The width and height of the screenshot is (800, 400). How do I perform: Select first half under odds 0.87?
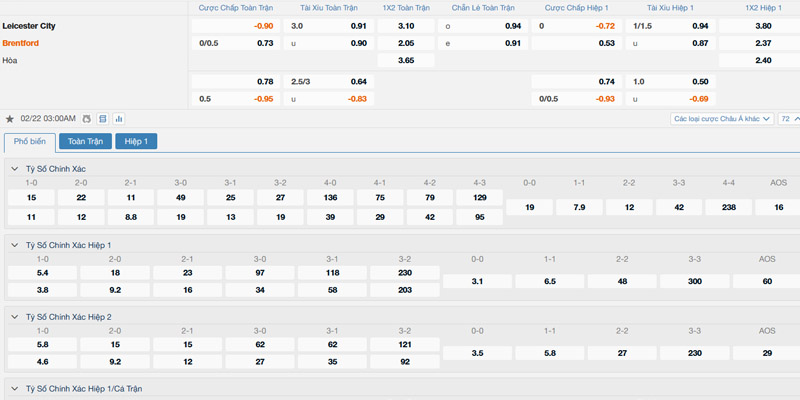point(670,43)
